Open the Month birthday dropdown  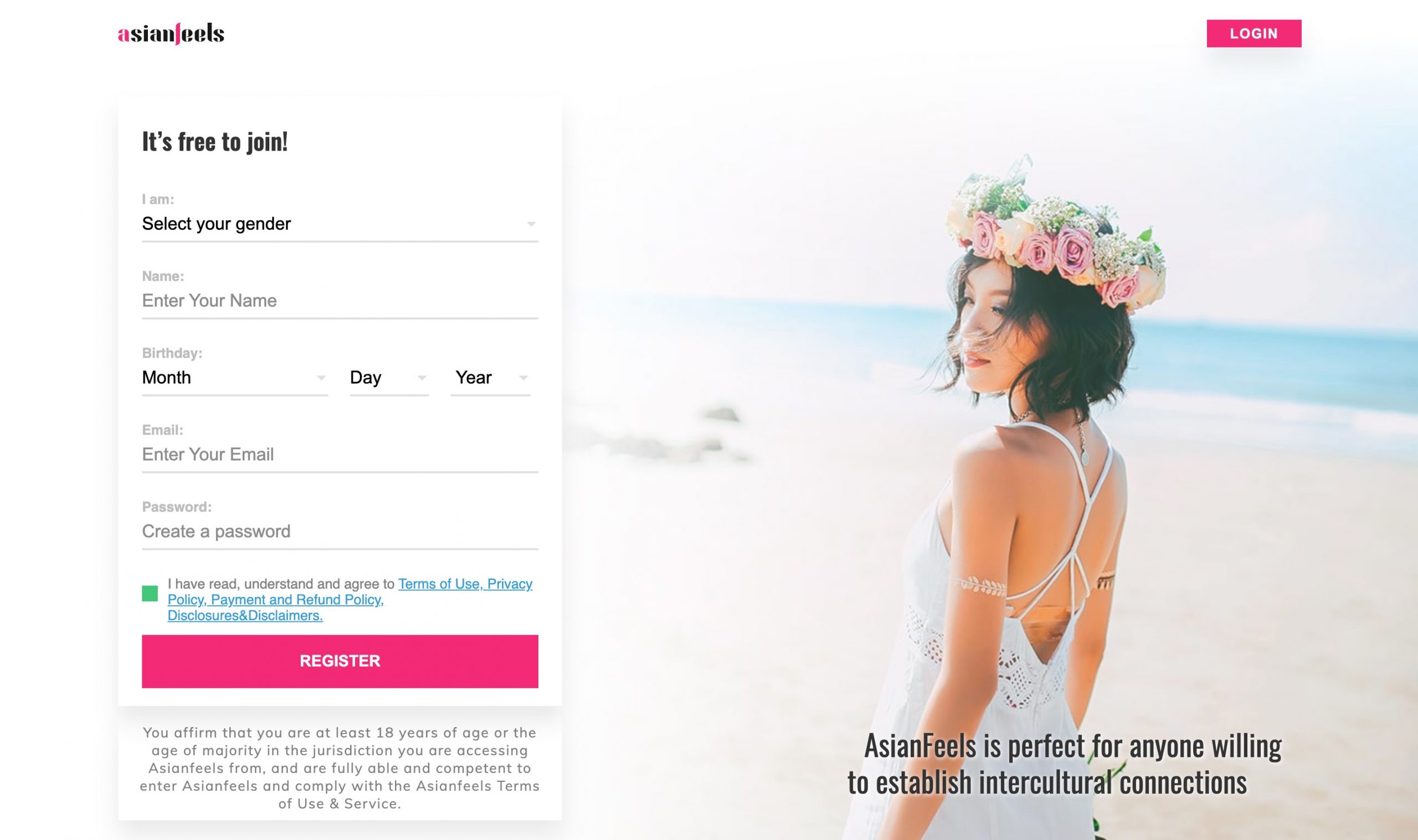(x=234, y=378)
